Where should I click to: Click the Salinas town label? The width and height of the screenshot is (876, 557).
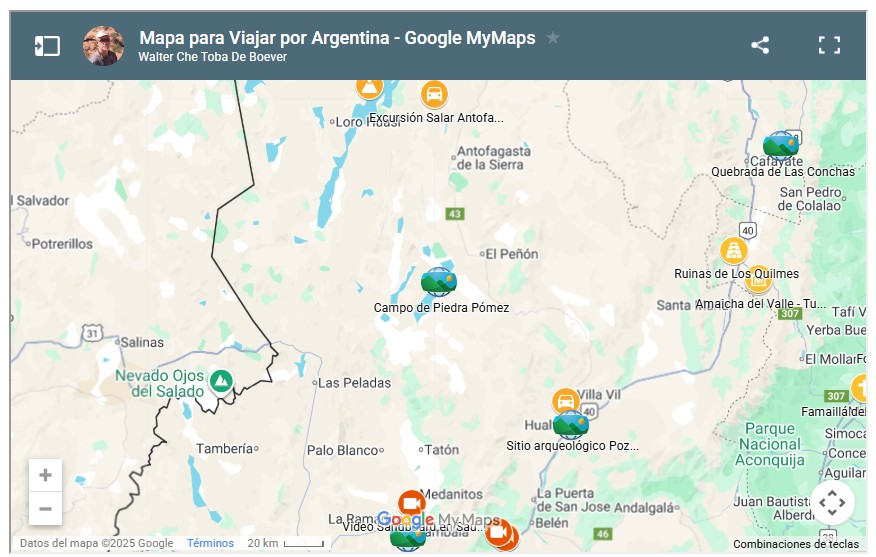[142, 342]
